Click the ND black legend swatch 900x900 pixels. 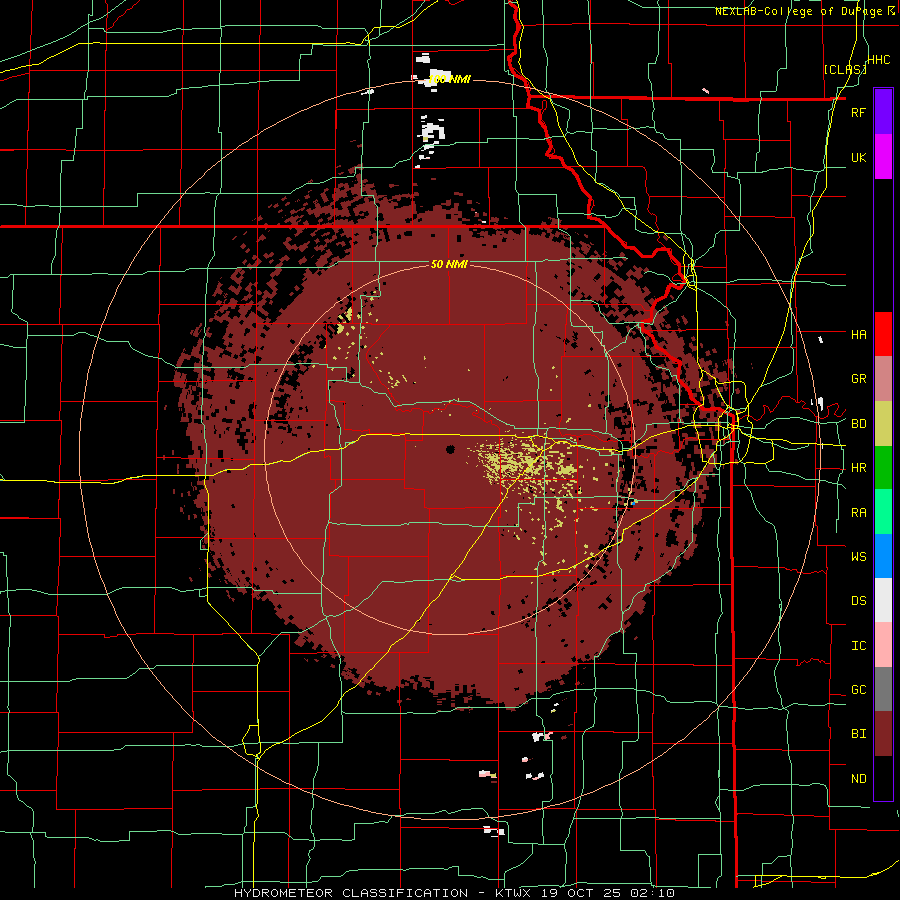(x=883, y=778)
